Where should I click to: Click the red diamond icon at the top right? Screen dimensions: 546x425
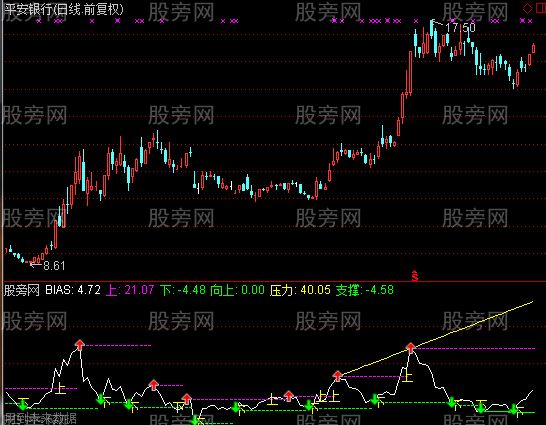(527, 8)
